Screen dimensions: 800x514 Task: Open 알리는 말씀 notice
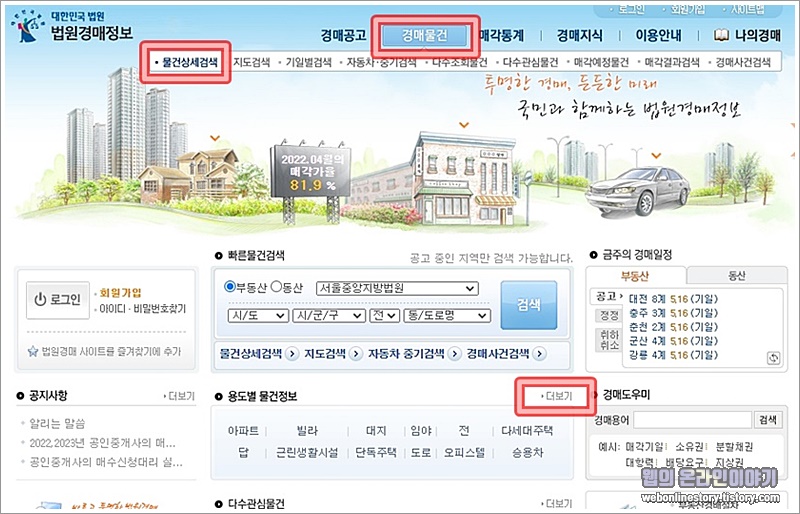coord(57,424)
